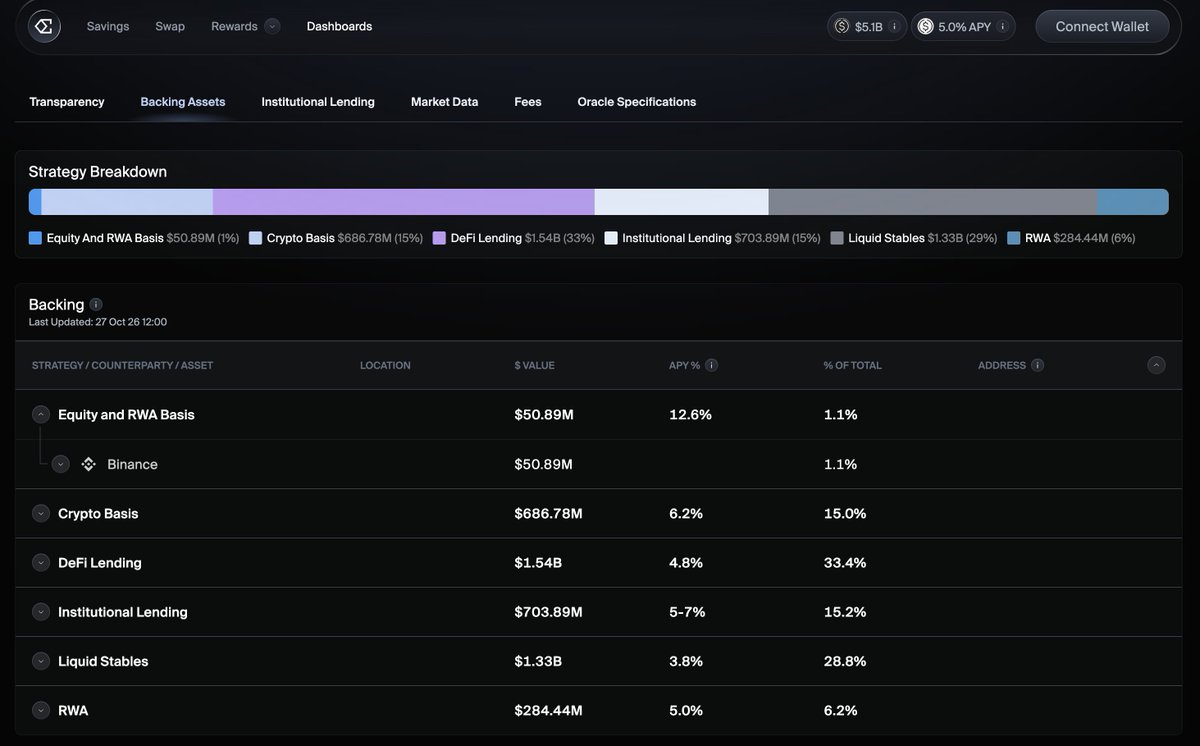1200x746 pixels.
Task: Click the $1.54B DeFi Lending value cell
Action: click(x=538, y=563)
